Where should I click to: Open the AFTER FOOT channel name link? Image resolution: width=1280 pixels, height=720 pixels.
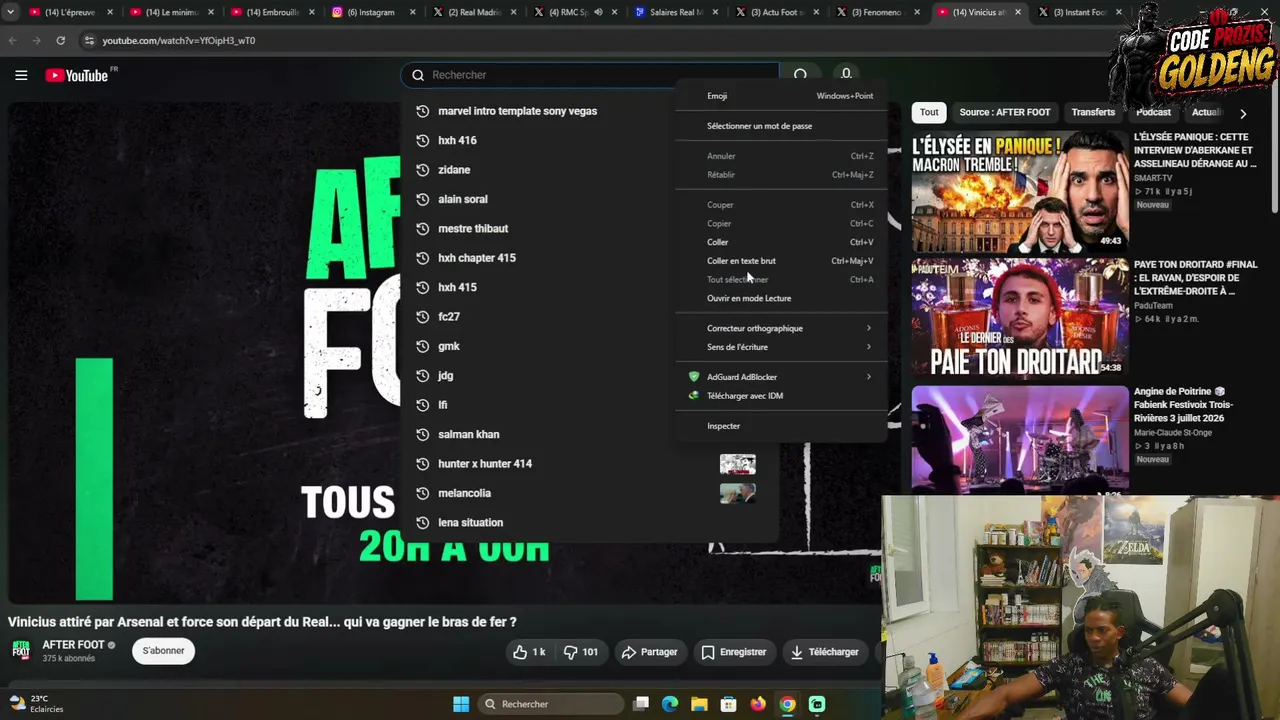[x=73, y=645]
